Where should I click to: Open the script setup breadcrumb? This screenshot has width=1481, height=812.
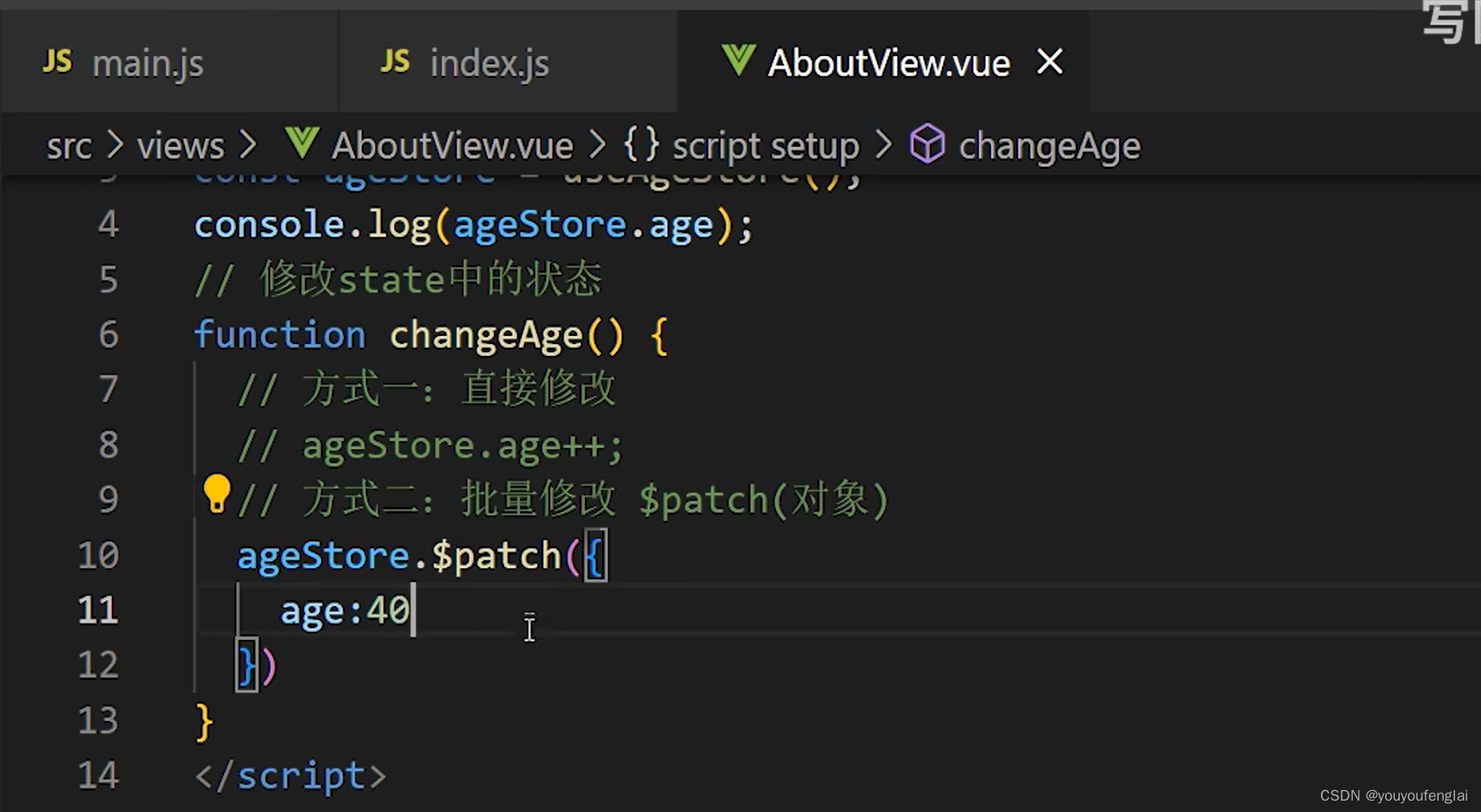[765, 146]
